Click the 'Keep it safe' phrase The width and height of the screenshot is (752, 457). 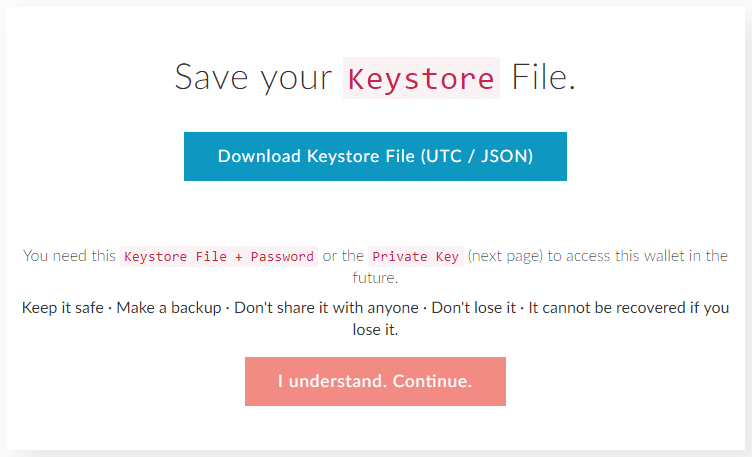pyautogui.click(x=62, y=307)
